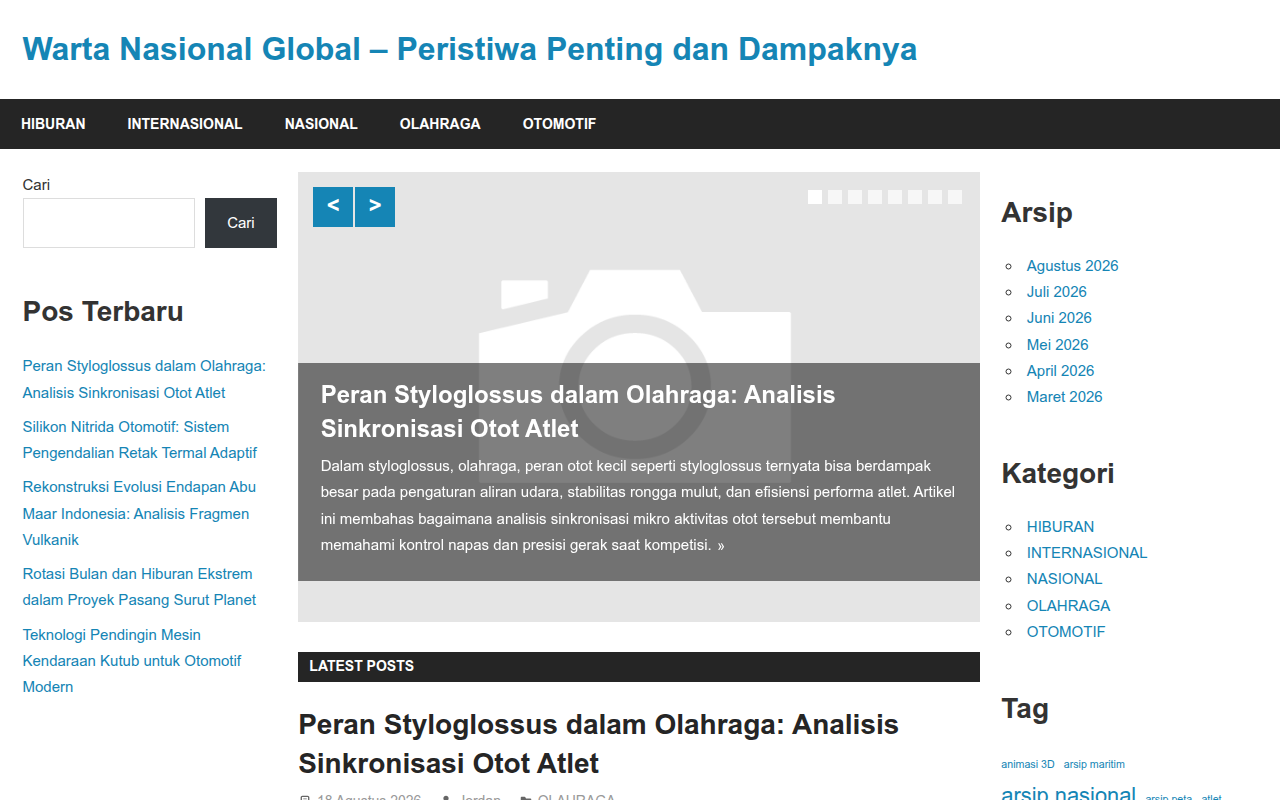This screenshot has height=800, width=1280.
Task: Go to the previous slide with the left arrow
Action: coord(333,207)
